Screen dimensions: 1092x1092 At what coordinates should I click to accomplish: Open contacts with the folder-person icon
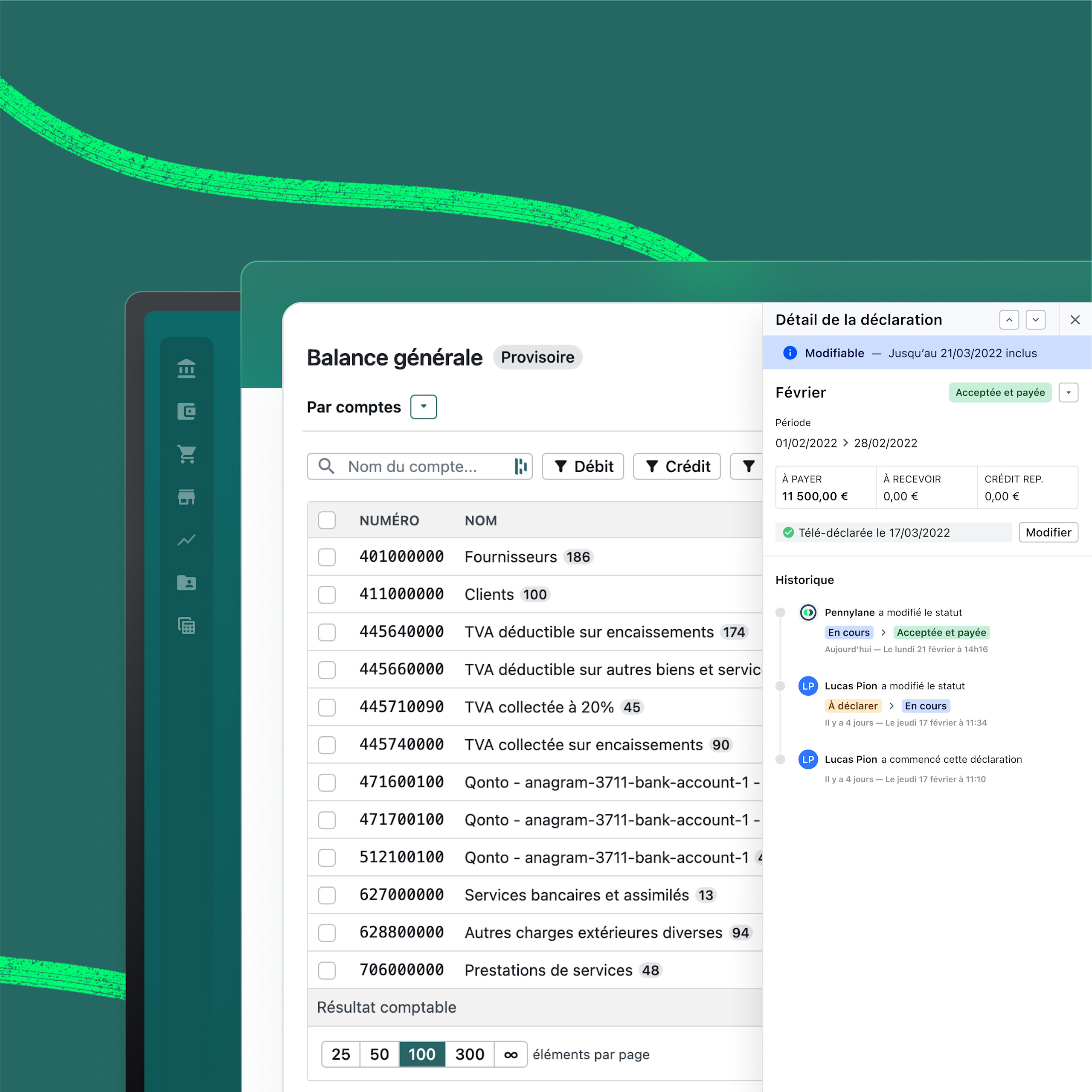coord(186,583)
